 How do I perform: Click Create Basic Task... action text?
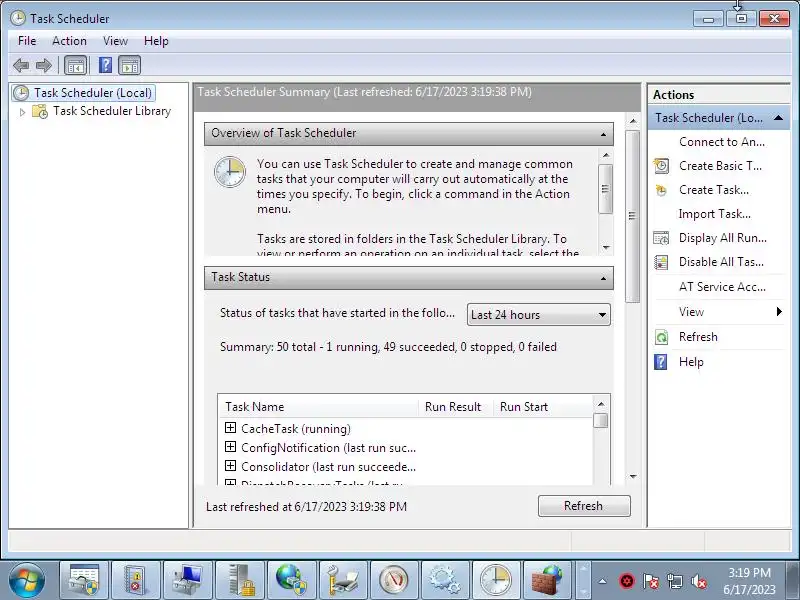tap(720, 166)
